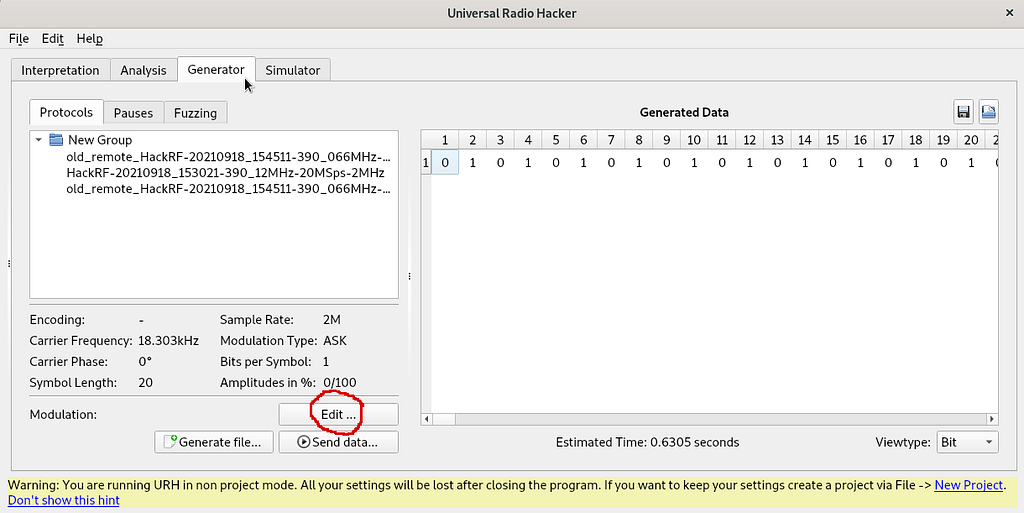Click bit cell under column 20

click(x=971, y=163)
